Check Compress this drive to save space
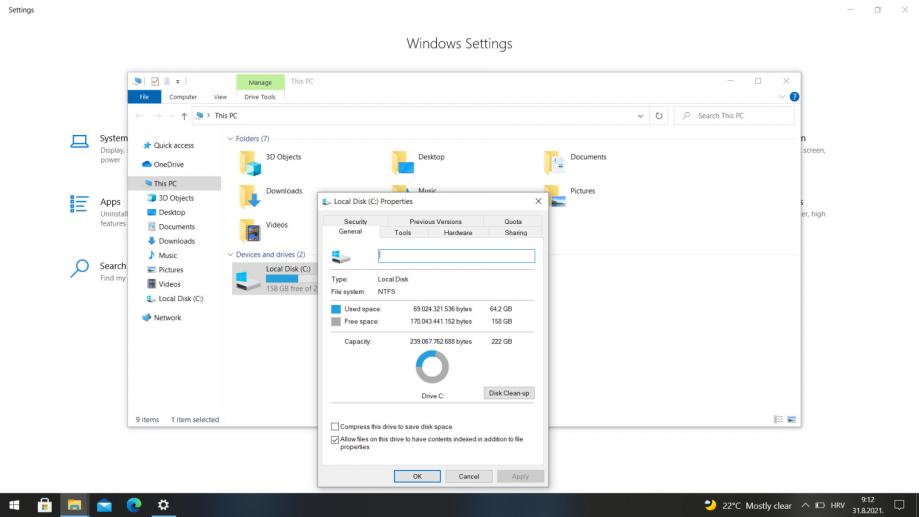The width and height of the screenshot is (919, 517). [x=335, y=427]
